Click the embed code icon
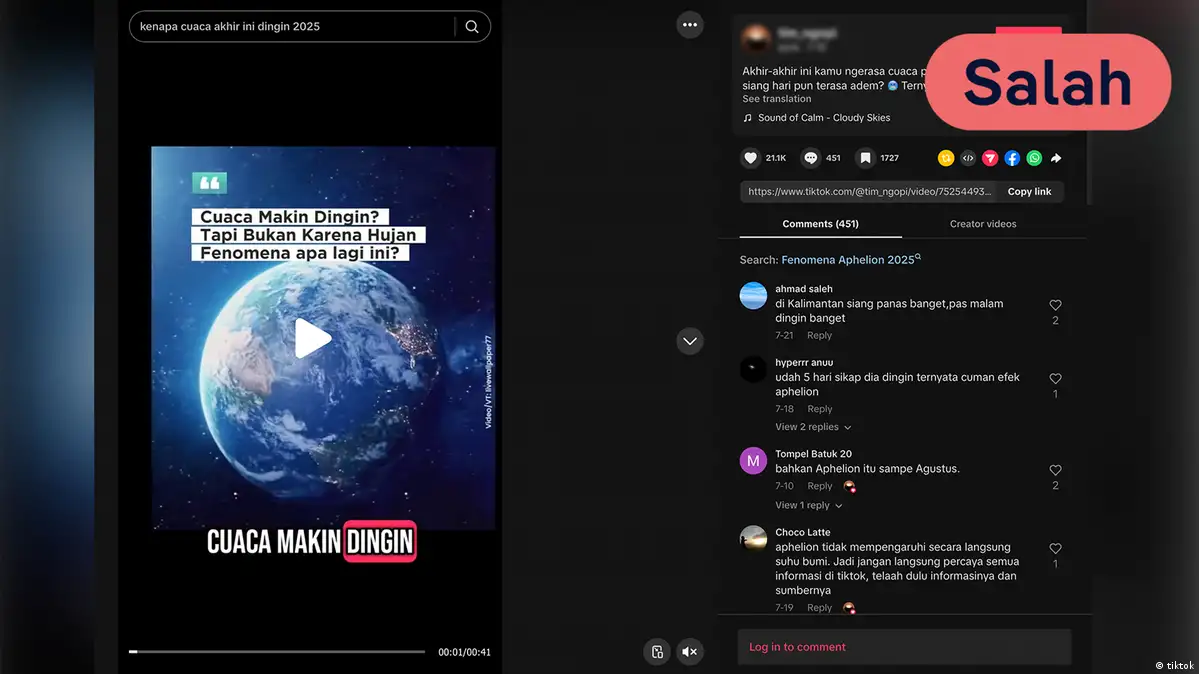 point(968,158)
